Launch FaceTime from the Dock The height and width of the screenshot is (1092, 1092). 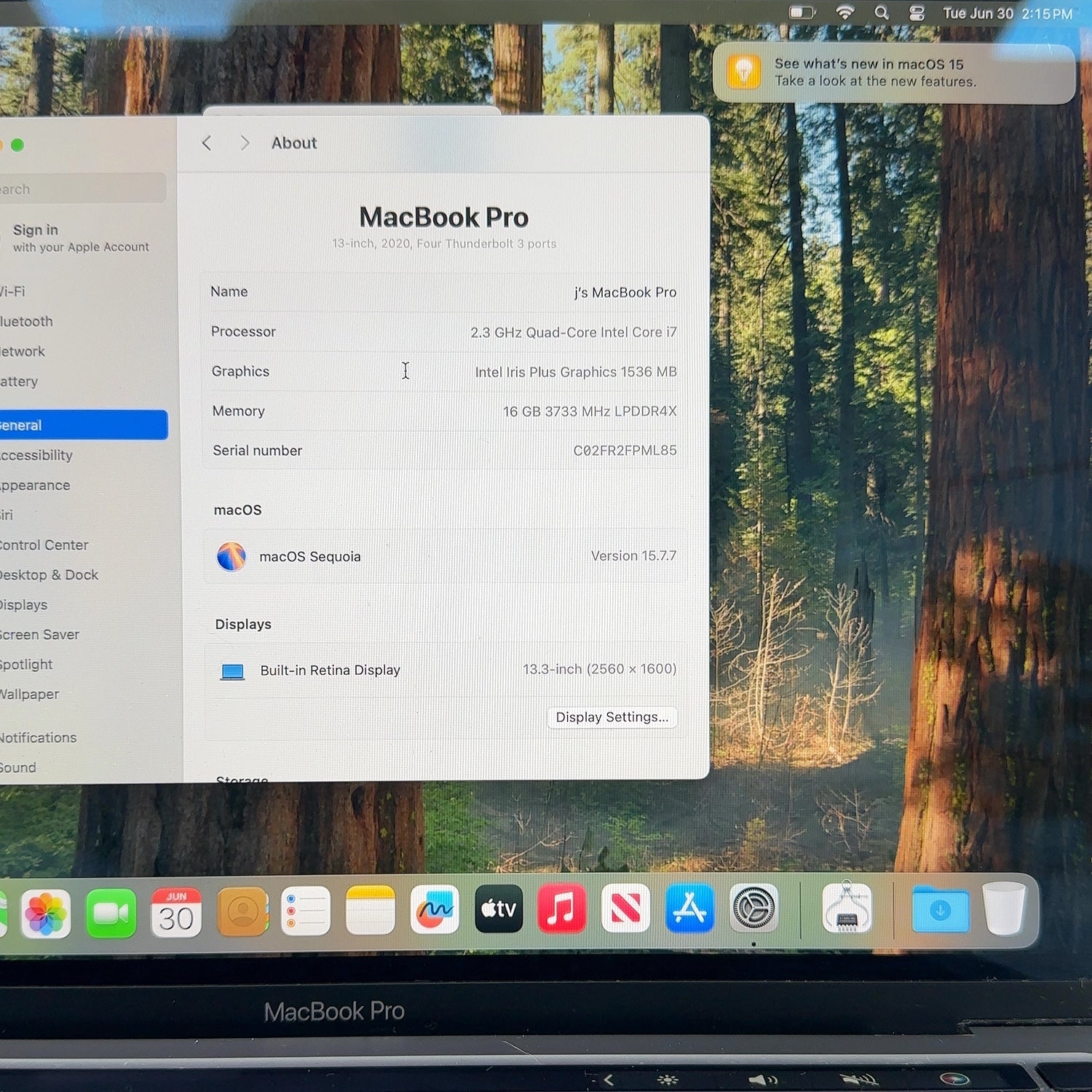pos(111,913)
